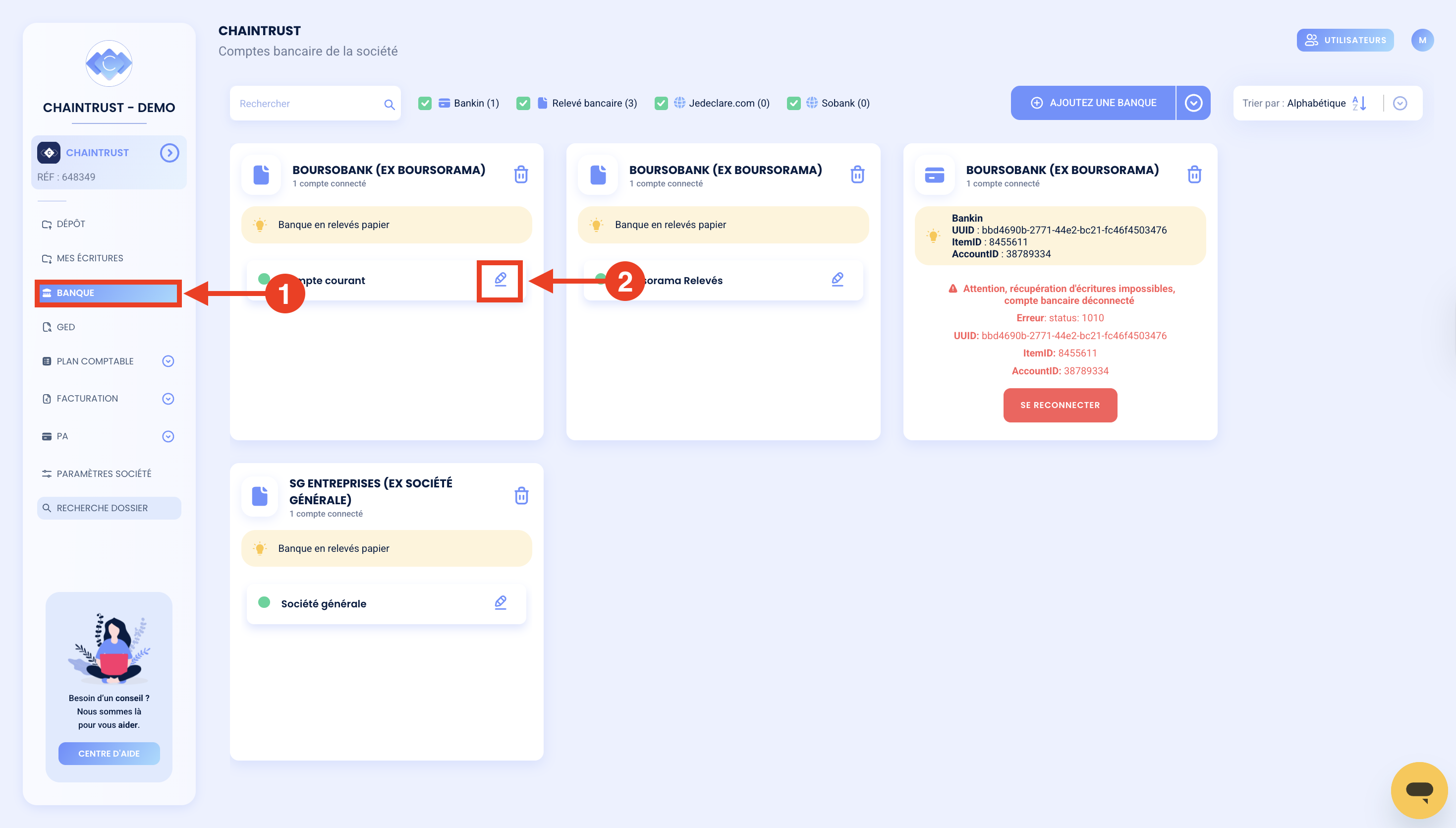Edit the compte courant account pencil icon

pos(500,279)
